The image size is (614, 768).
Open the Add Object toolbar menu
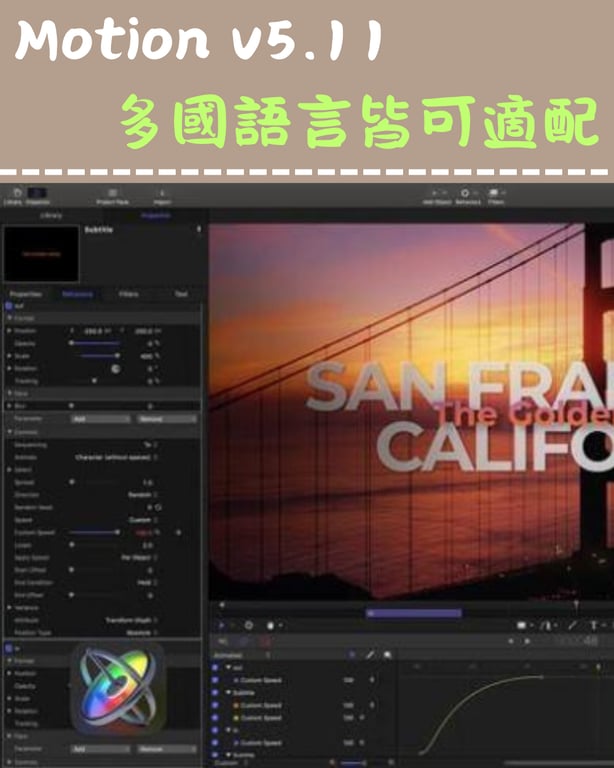[437, 196]
